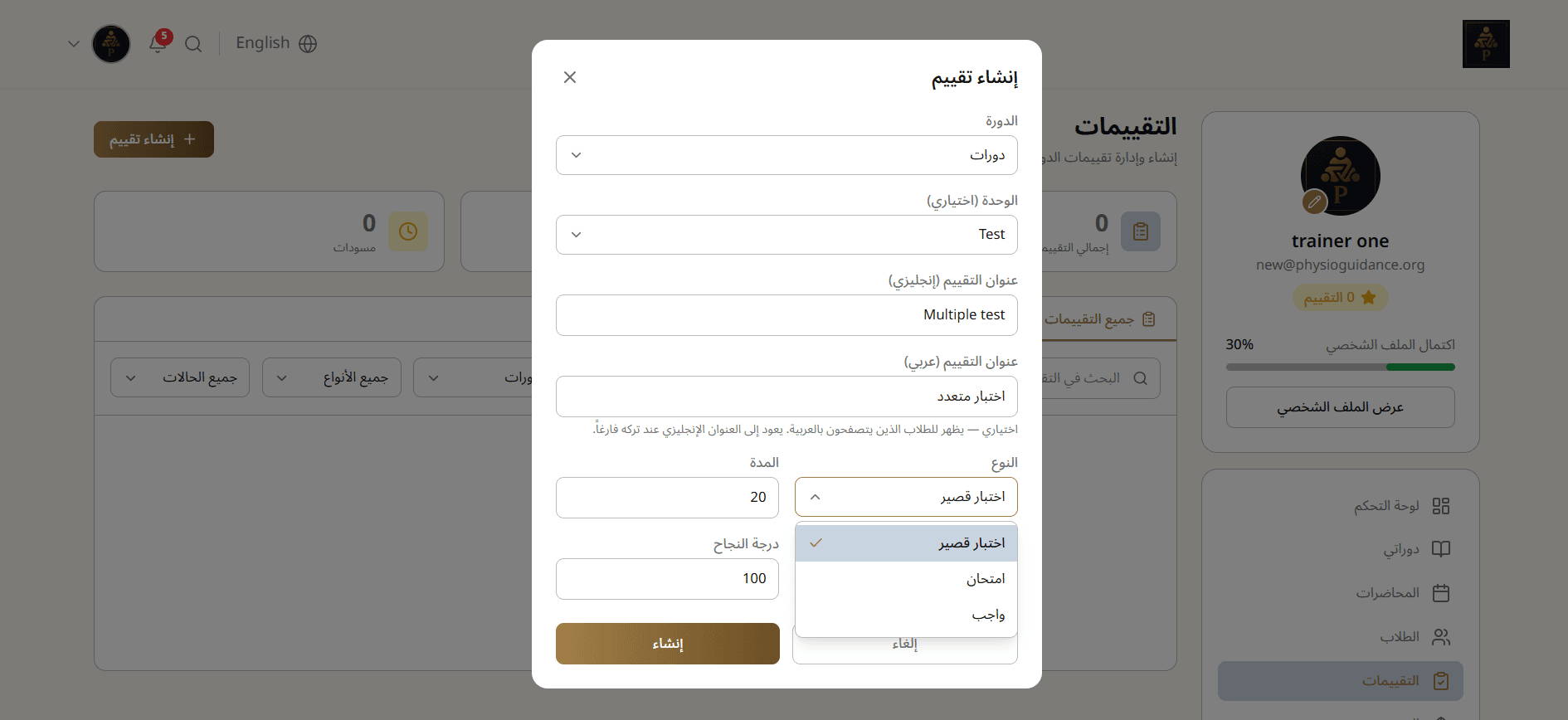Click التقييم 0 rating badge
1568x720 pixels.
[x=1340, y=297]
